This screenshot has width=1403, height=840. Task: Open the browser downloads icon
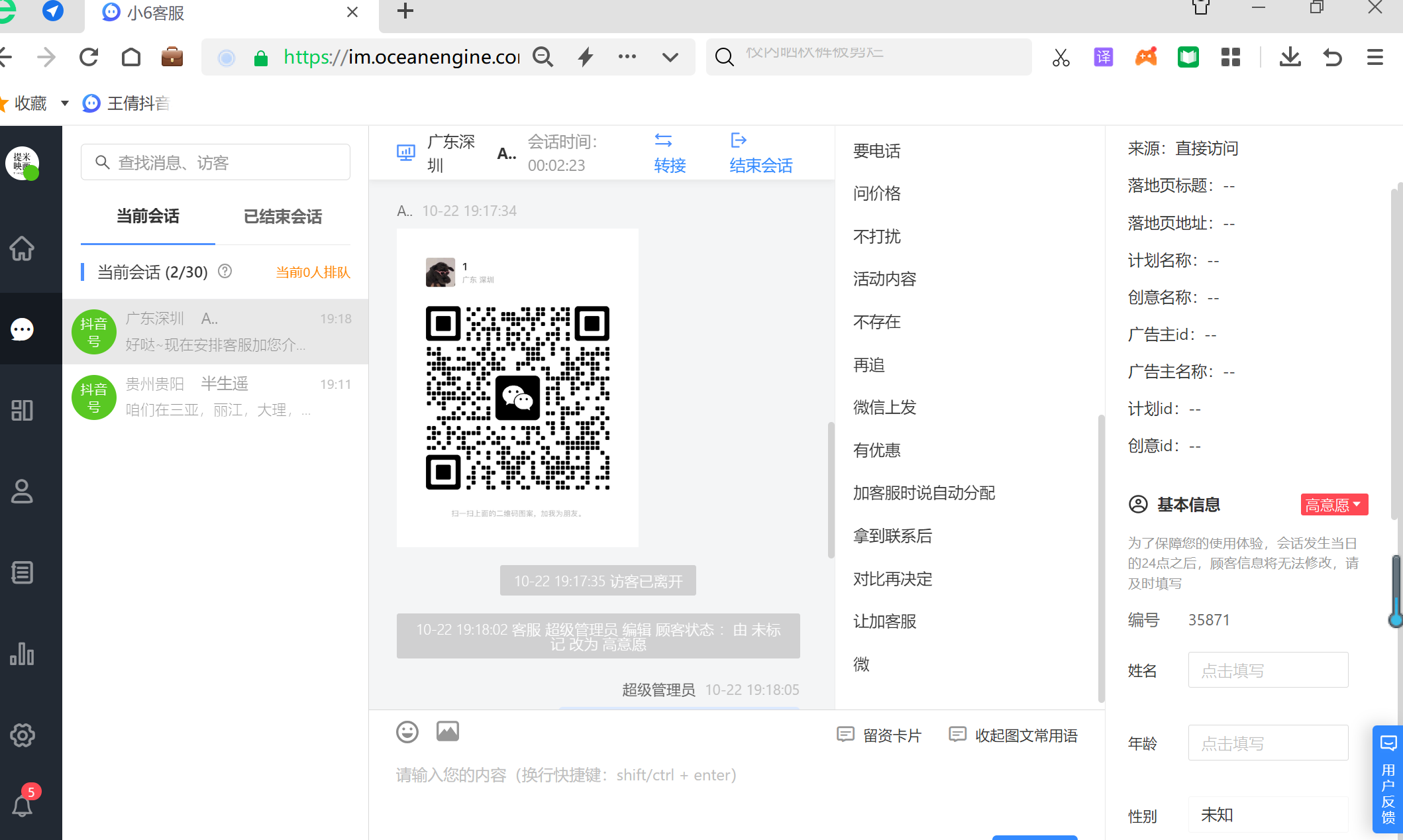coord(1290,58)
